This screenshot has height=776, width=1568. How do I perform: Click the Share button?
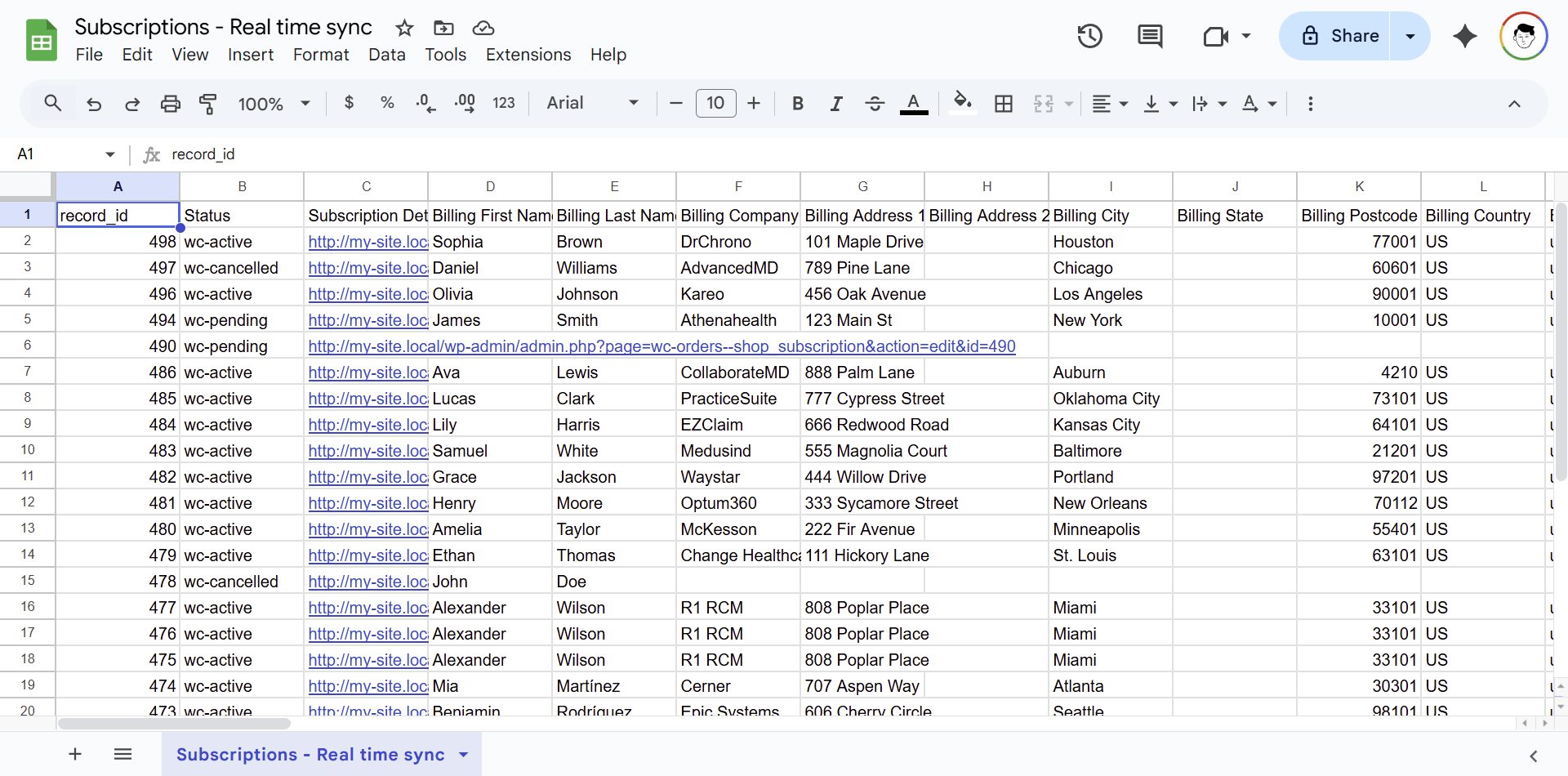click(x=1335, y=36)
